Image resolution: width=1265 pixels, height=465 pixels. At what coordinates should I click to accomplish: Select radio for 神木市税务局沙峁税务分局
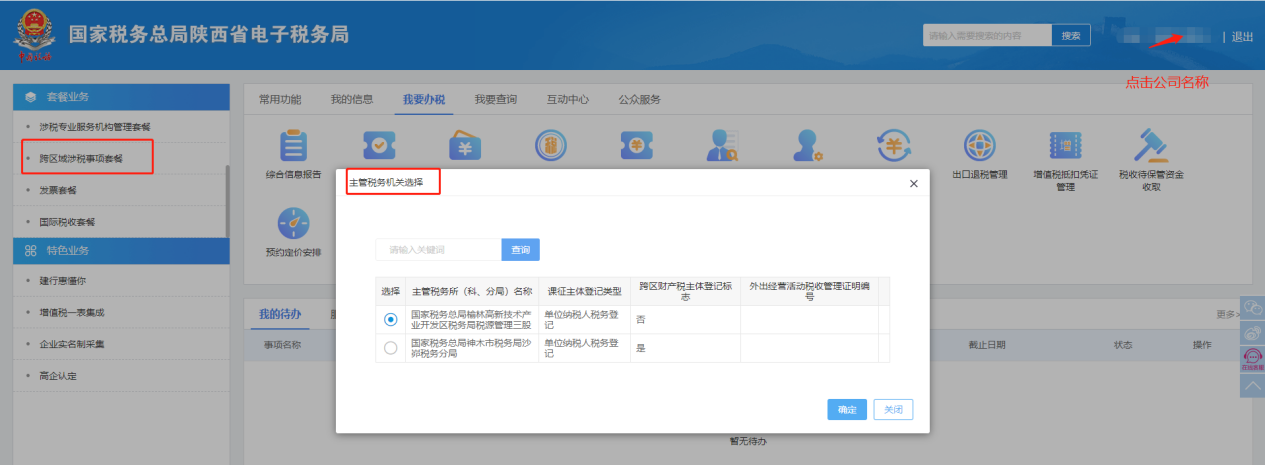pos(390,347)
